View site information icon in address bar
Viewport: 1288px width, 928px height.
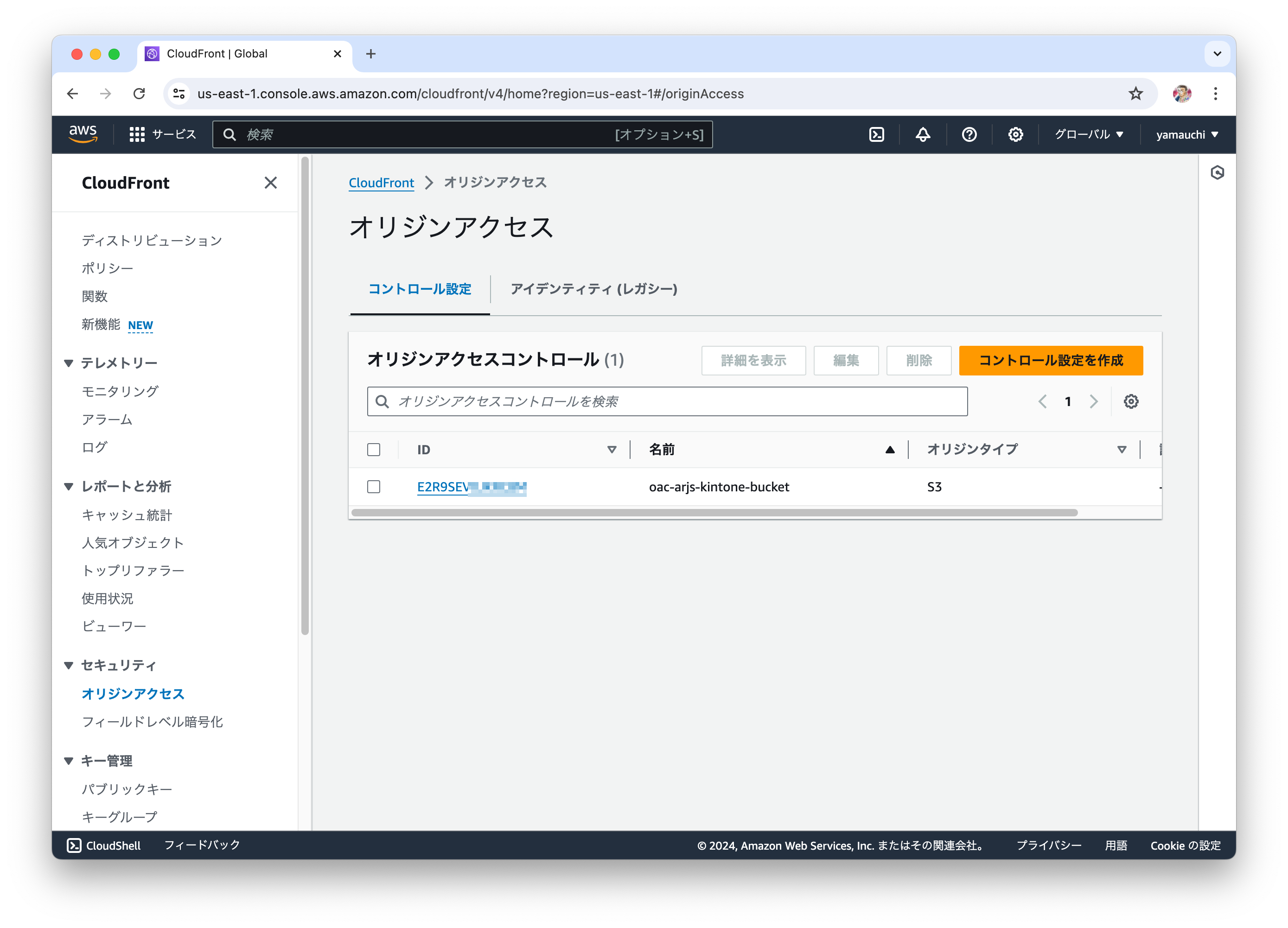(x=179, y=94)
